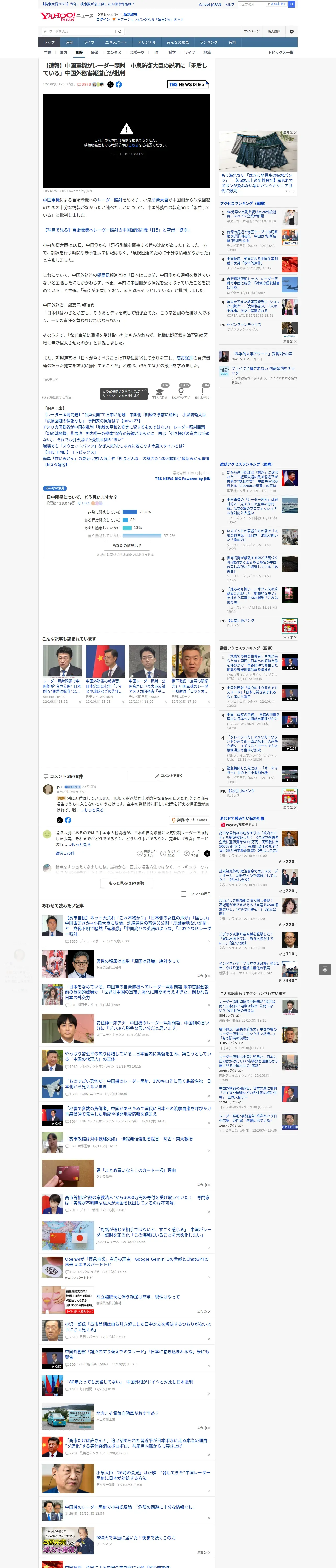The image size is (336, 1568).
Task: Open トピックス一覧 link
Action: [281, 52]
